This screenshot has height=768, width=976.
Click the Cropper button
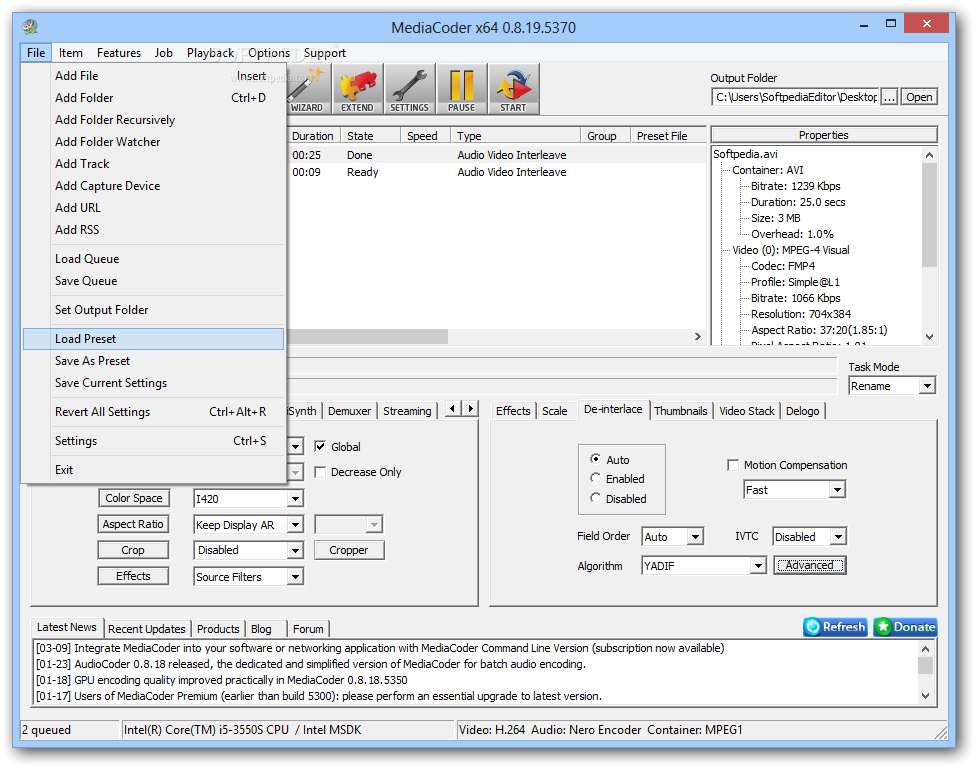point(349,550)
